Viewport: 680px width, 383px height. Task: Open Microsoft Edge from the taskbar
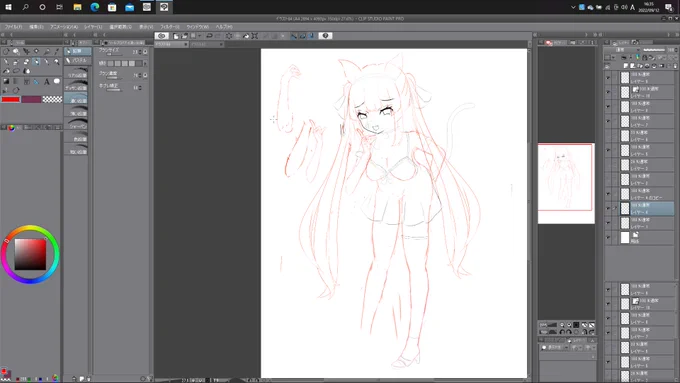pos(95,7)
